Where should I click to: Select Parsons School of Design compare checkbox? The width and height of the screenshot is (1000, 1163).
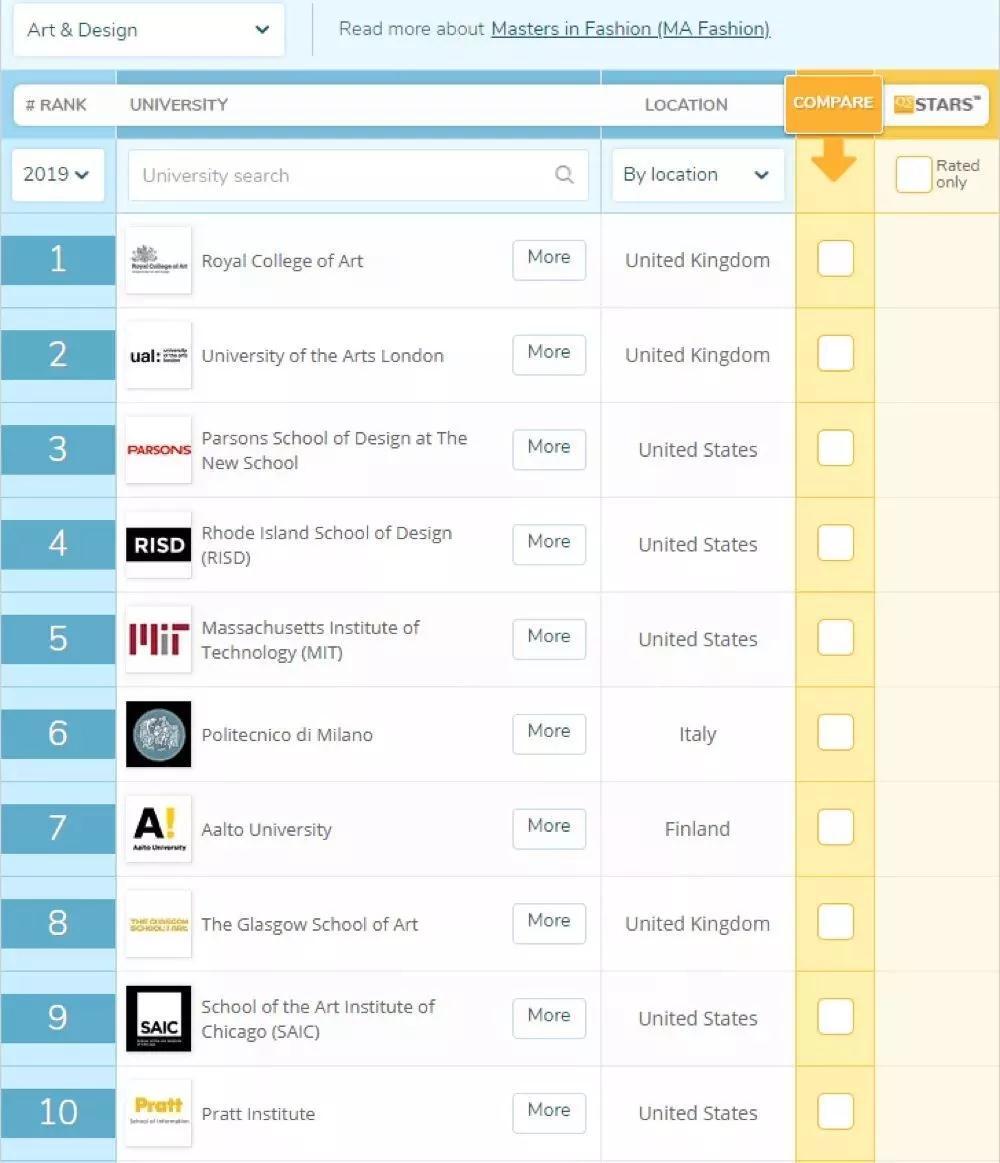[x=835, y=448]
